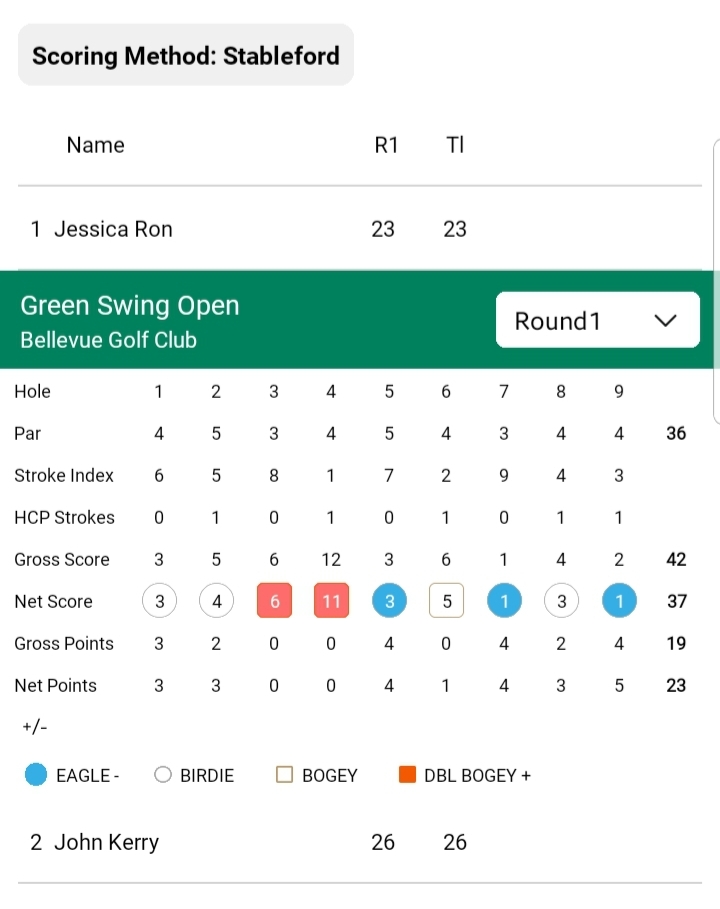Click the DBL BOGEY orange legend square
Screen dimensions: 720x909
pos(407,775)
